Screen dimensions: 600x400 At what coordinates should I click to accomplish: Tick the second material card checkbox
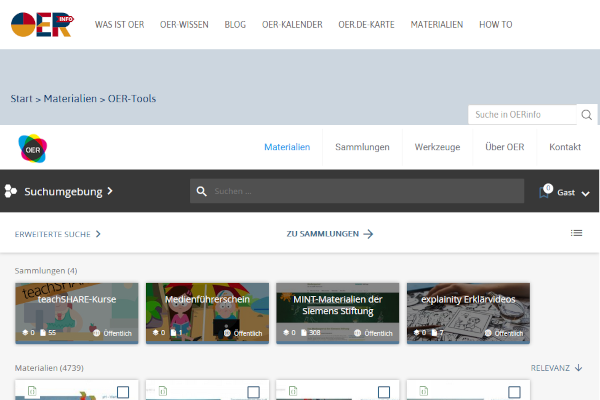(x=253, y=392)
